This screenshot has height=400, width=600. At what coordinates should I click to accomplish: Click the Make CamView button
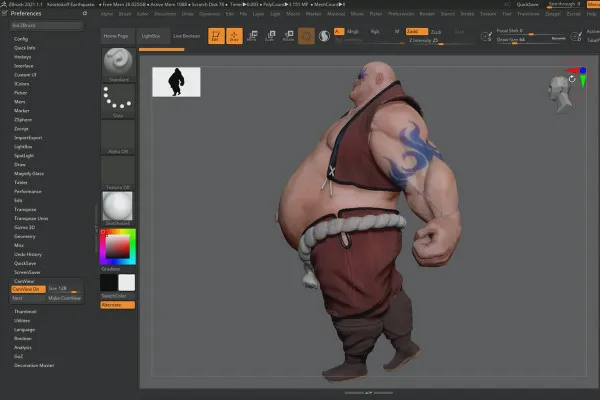[64, 298]
